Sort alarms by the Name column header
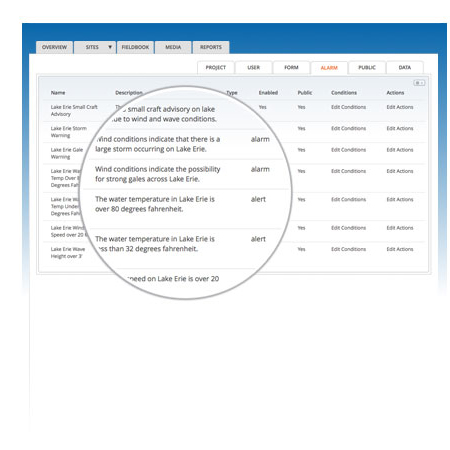Viewport: 450px width, 450px height. tap(58, 93)
